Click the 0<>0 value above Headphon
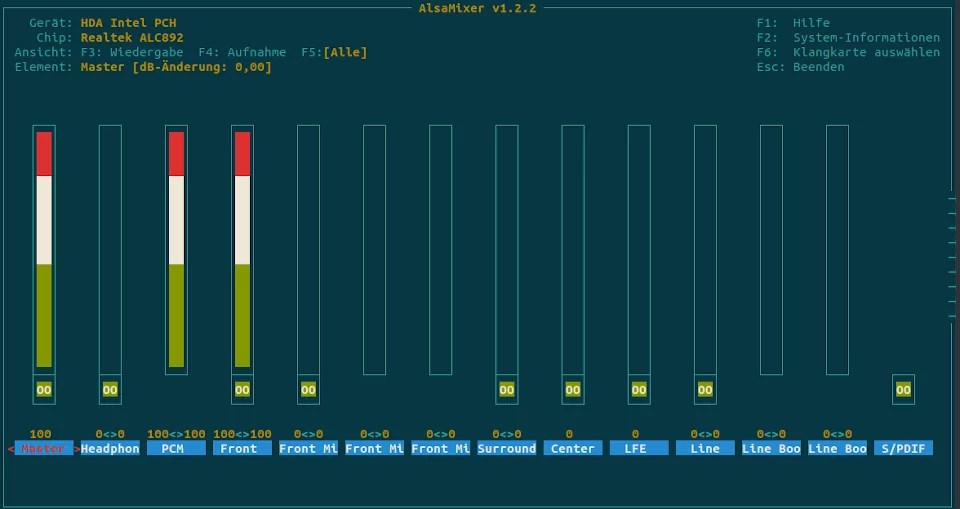The width and height of the screenshot is (960, 509). coord(110,434)
